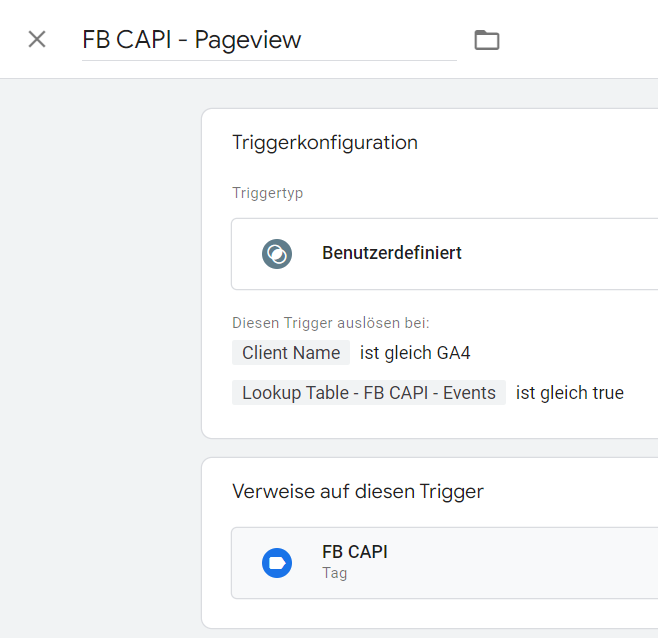Image resolution: width=658 pixels, height=638 pixels.
Task: Close the trigger editor with the X
Action: click(x=37, y=39)
